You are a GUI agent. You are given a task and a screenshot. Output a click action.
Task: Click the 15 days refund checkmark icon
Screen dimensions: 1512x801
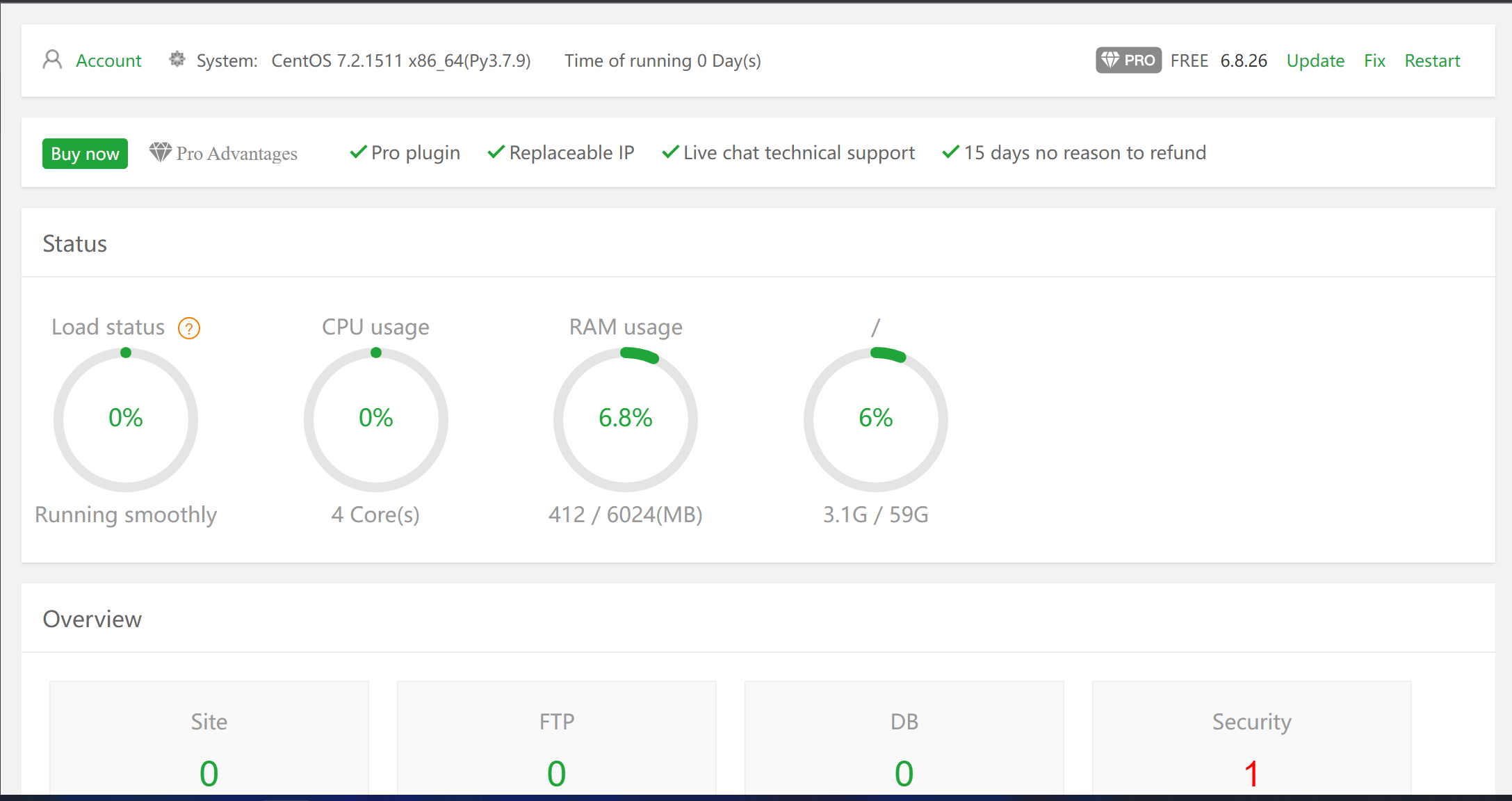(950, 152)
